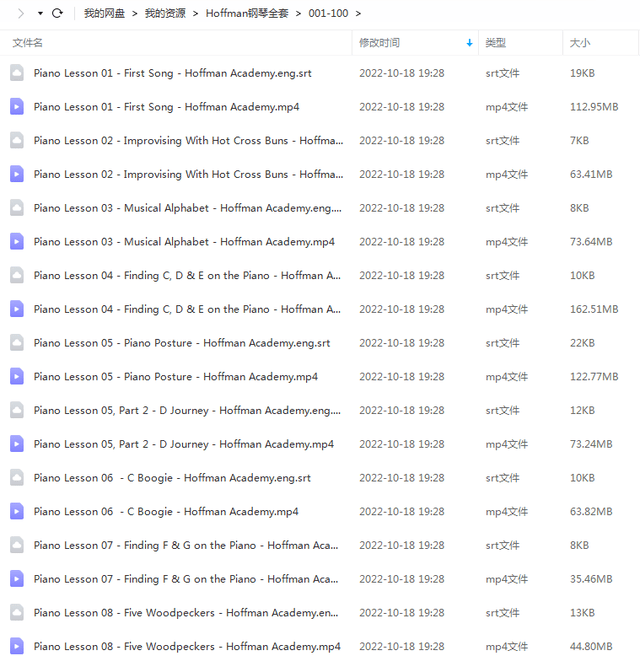The width and height of the screenshot is (640, 656).
Task: Click srt icon of Lesson 07 Finding F & G
Action: [x=17, y=545]
